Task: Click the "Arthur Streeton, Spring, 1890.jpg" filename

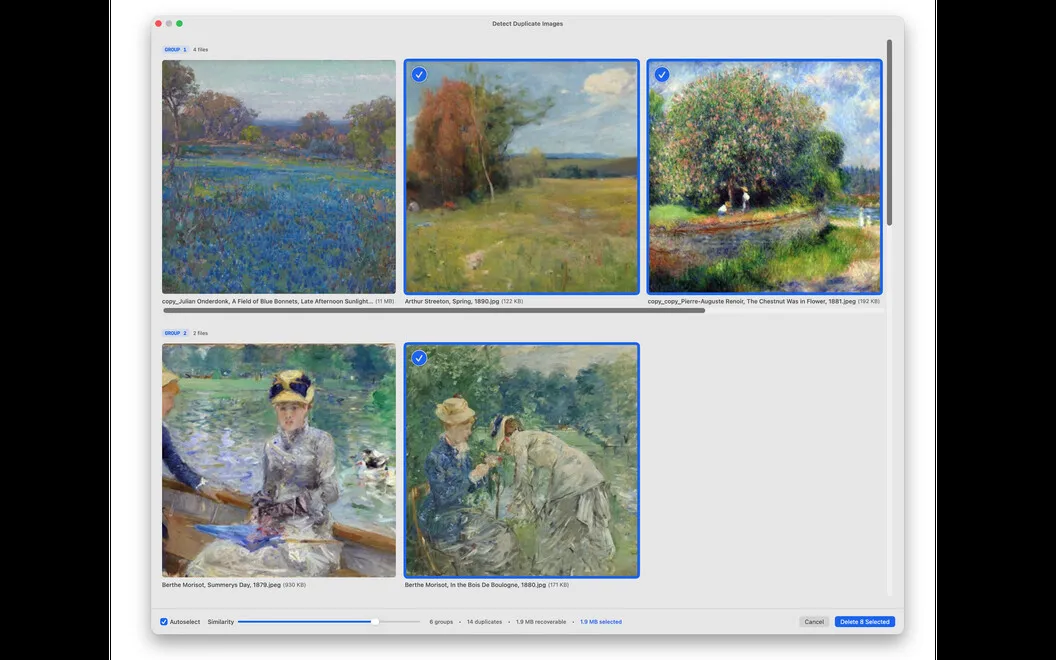Action: tap(452, 302)
